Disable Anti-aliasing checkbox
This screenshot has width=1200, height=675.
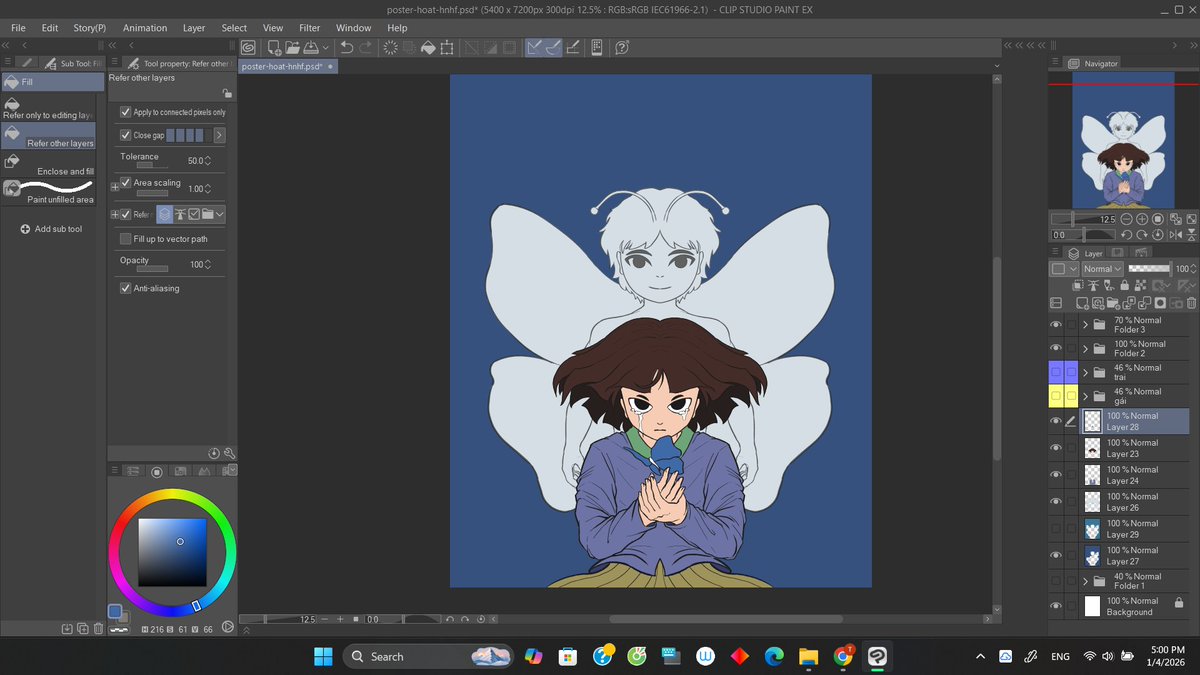pos(126,288)
